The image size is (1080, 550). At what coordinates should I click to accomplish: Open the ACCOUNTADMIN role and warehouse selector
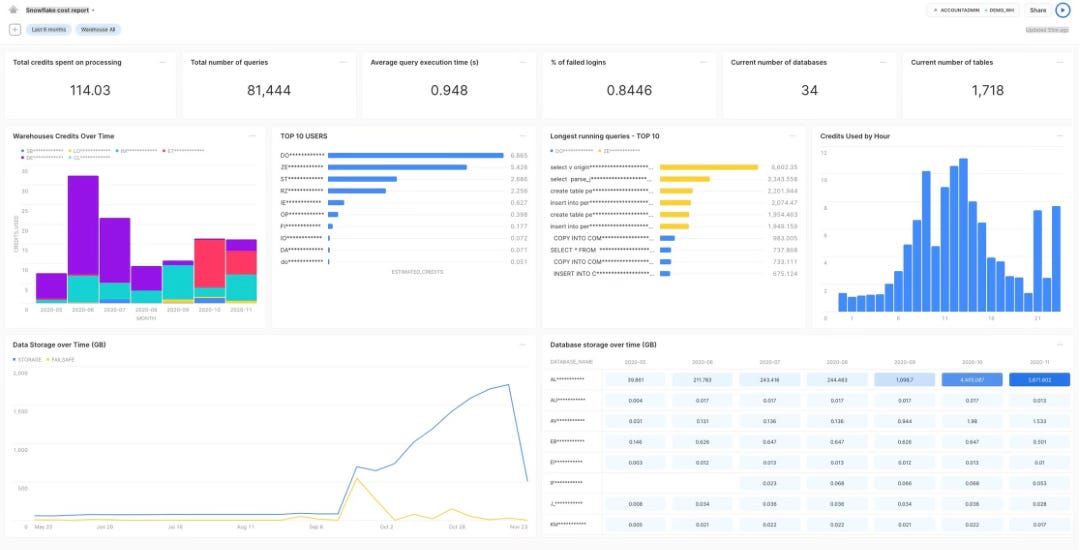click(973, 10)
